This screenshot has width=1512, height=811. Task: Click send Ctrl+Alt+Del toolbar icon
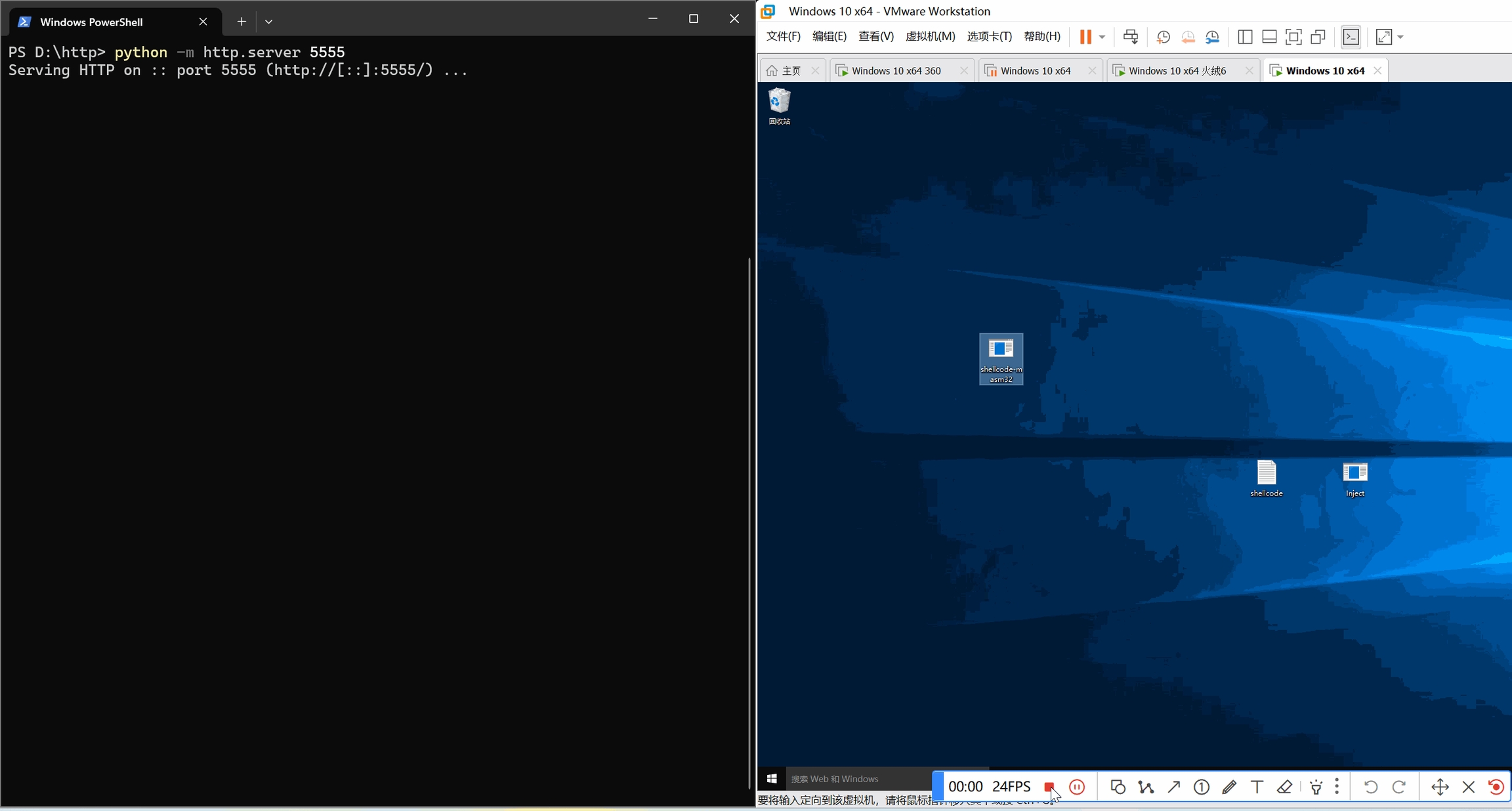point(1130,37)
